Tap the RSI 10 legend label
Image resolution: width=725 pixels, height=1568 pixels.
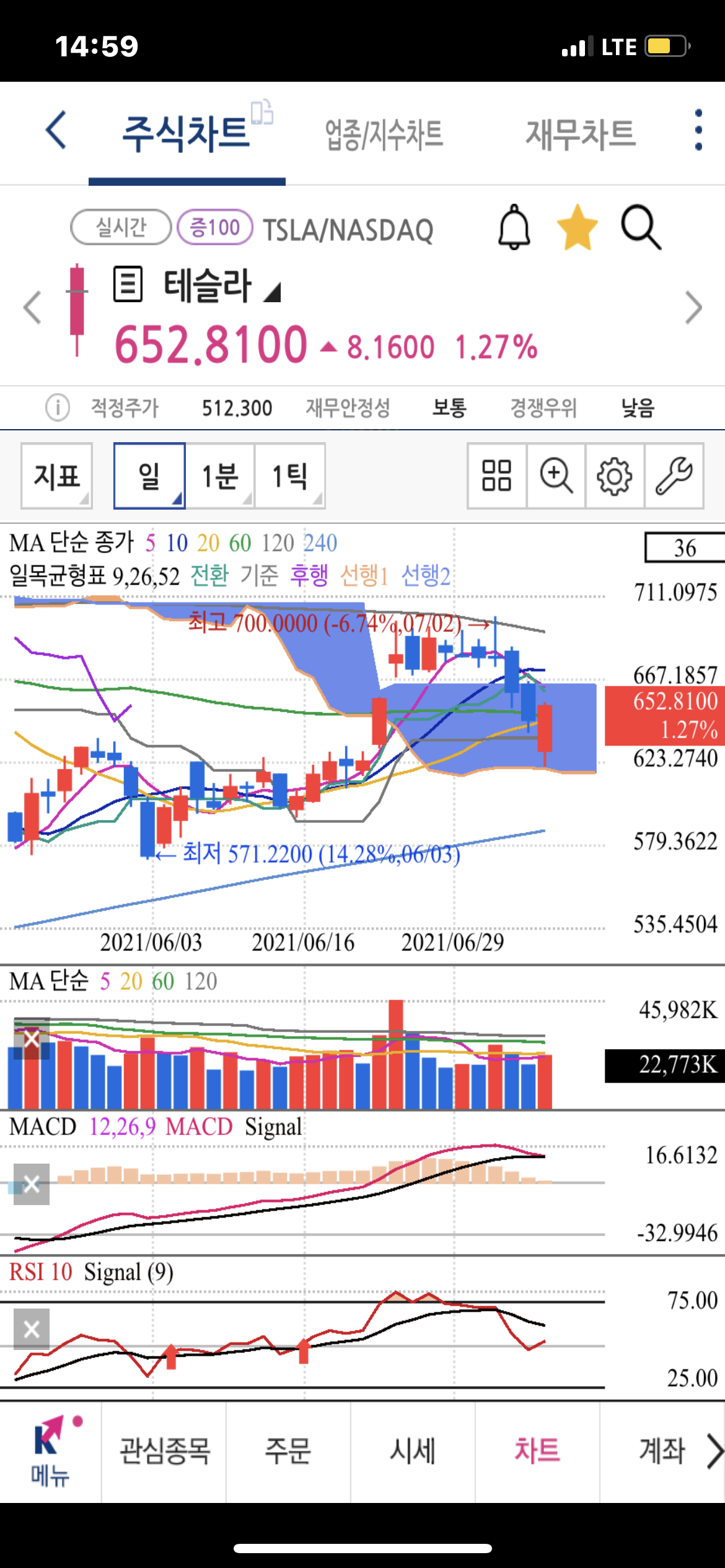click(41, 1272)
